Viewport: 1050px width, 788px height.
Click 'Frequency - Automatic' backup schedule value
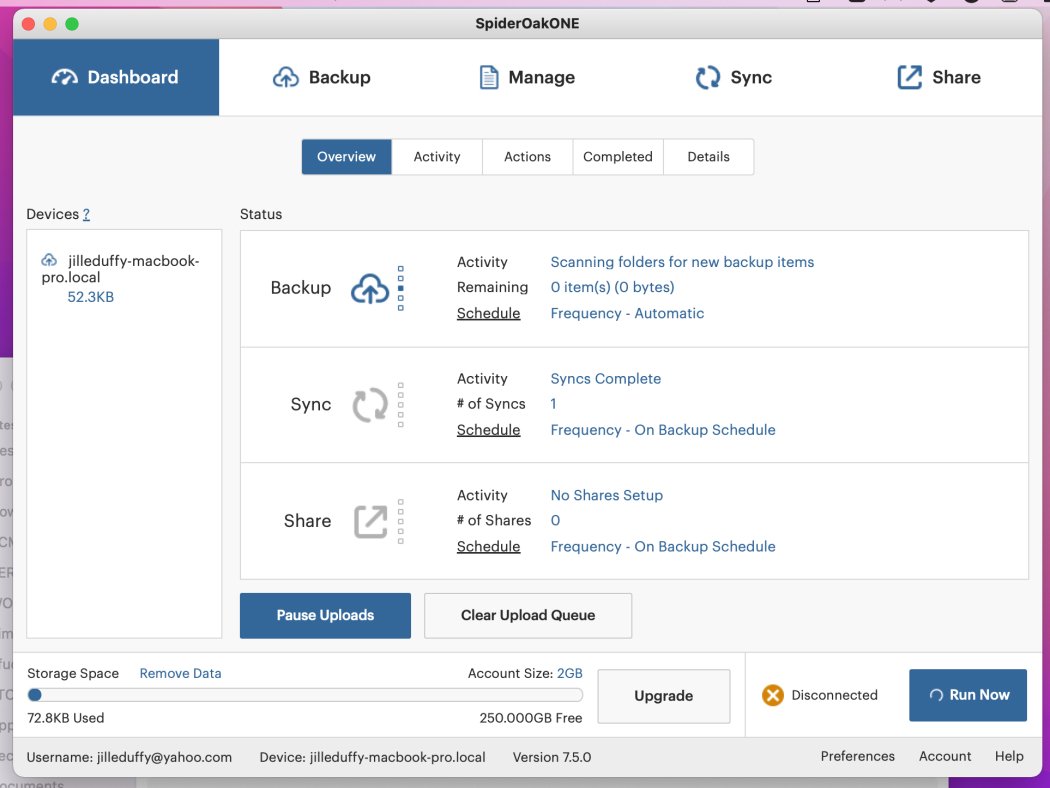pos(627,313)
